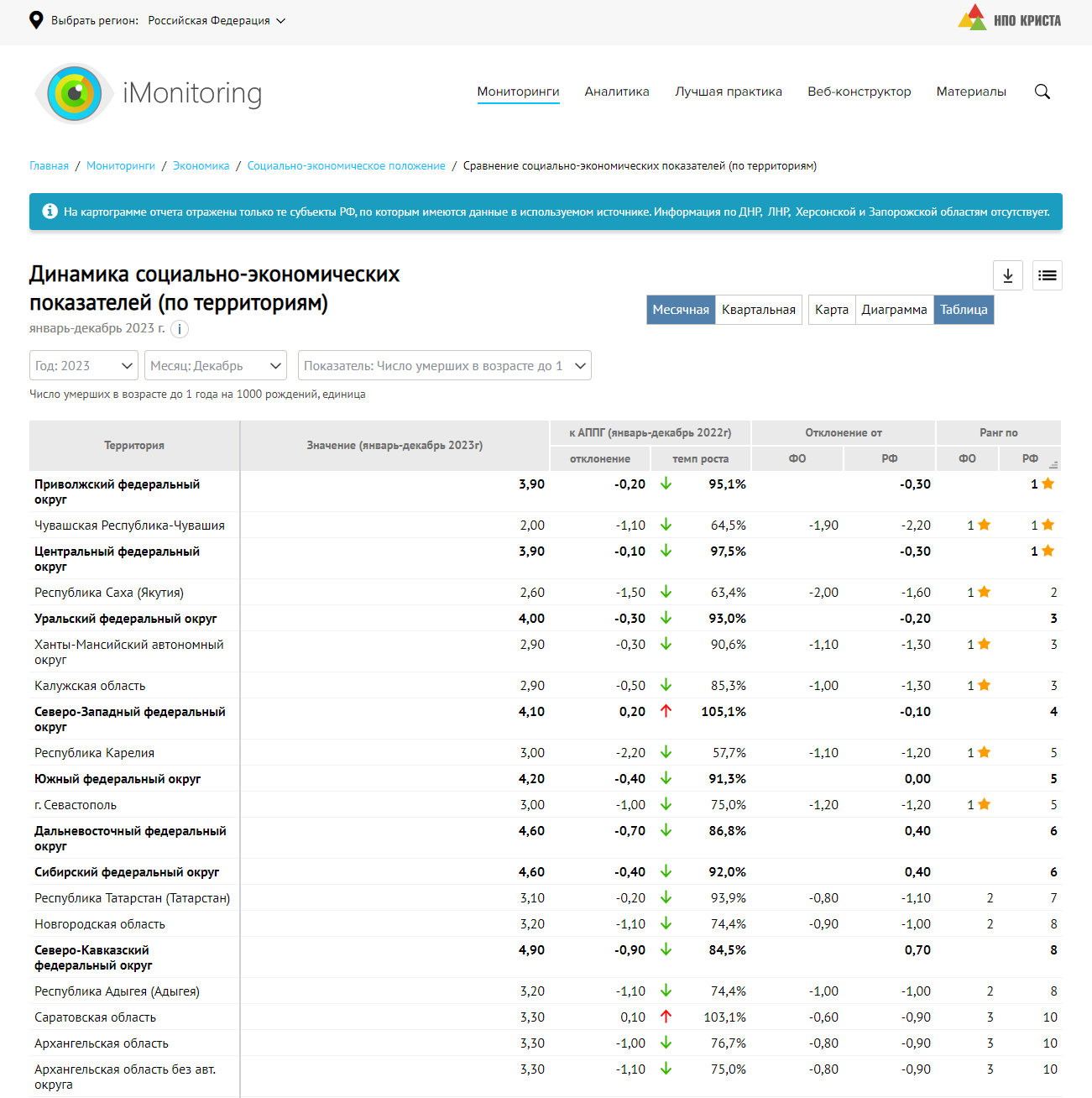Select the Диаграмма view tab
The width and height of the screenshot is (1092, 1098).
pyautogui.click(x=894, y=310)
